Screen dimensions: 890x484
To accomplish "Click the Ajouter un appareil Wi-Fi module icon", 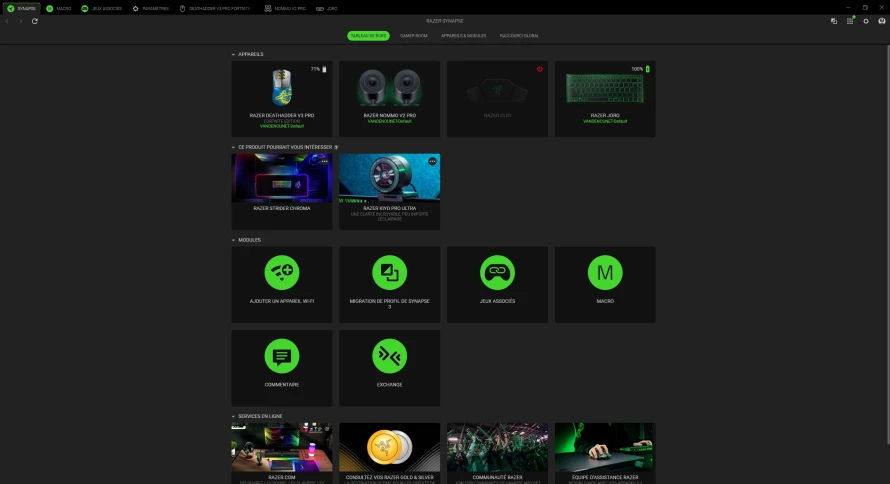I will 282,272.
